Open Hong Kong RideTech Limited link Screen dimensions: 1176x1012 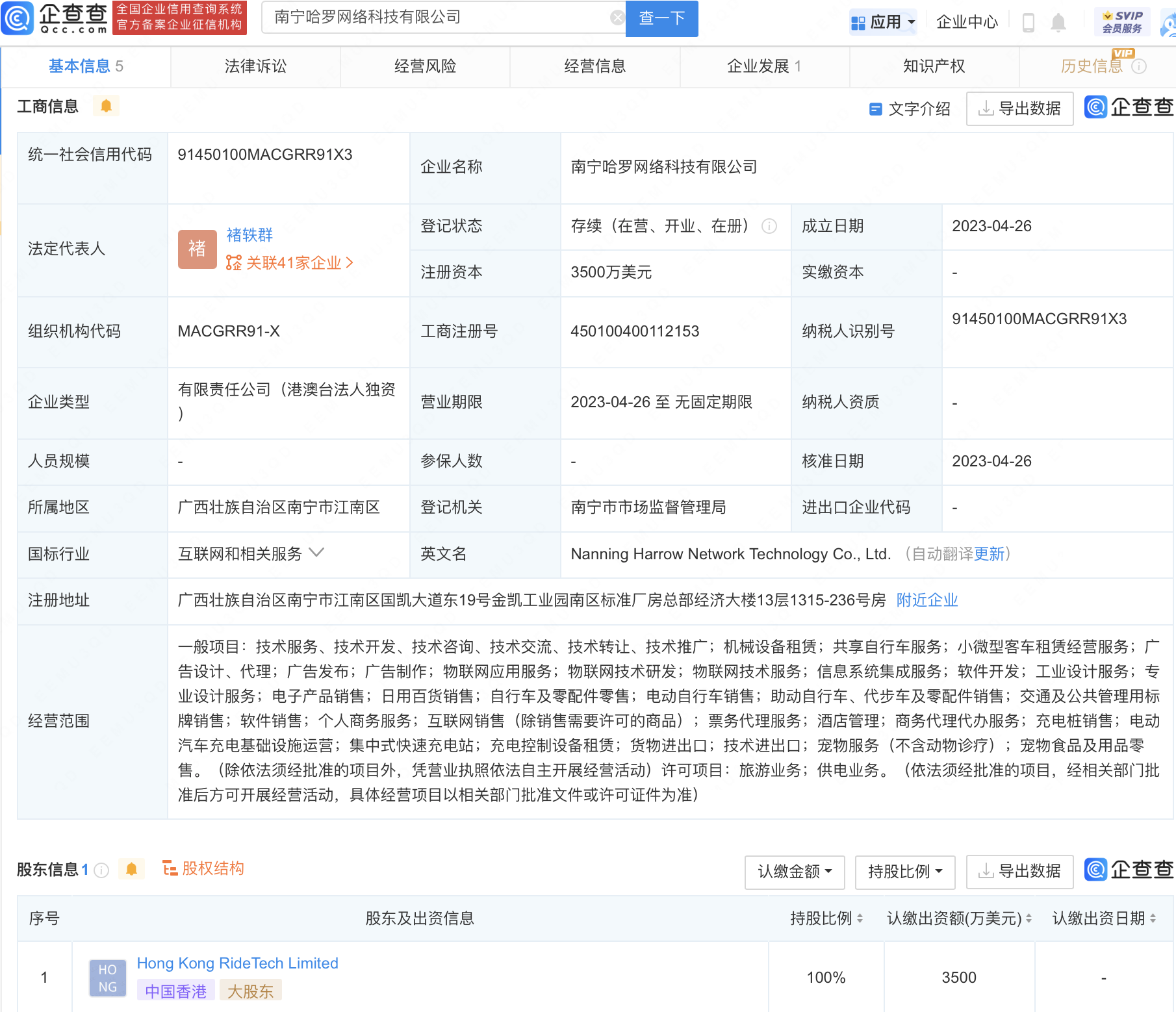(x=237, y=963)
